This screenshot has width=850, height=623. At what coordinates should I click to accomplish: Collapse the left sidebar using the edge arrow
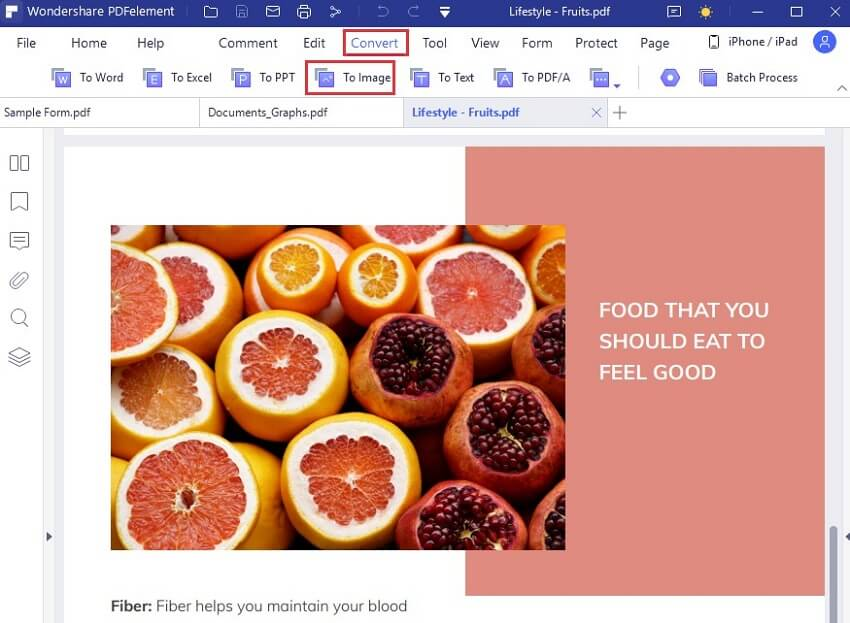tap(48, 536)
